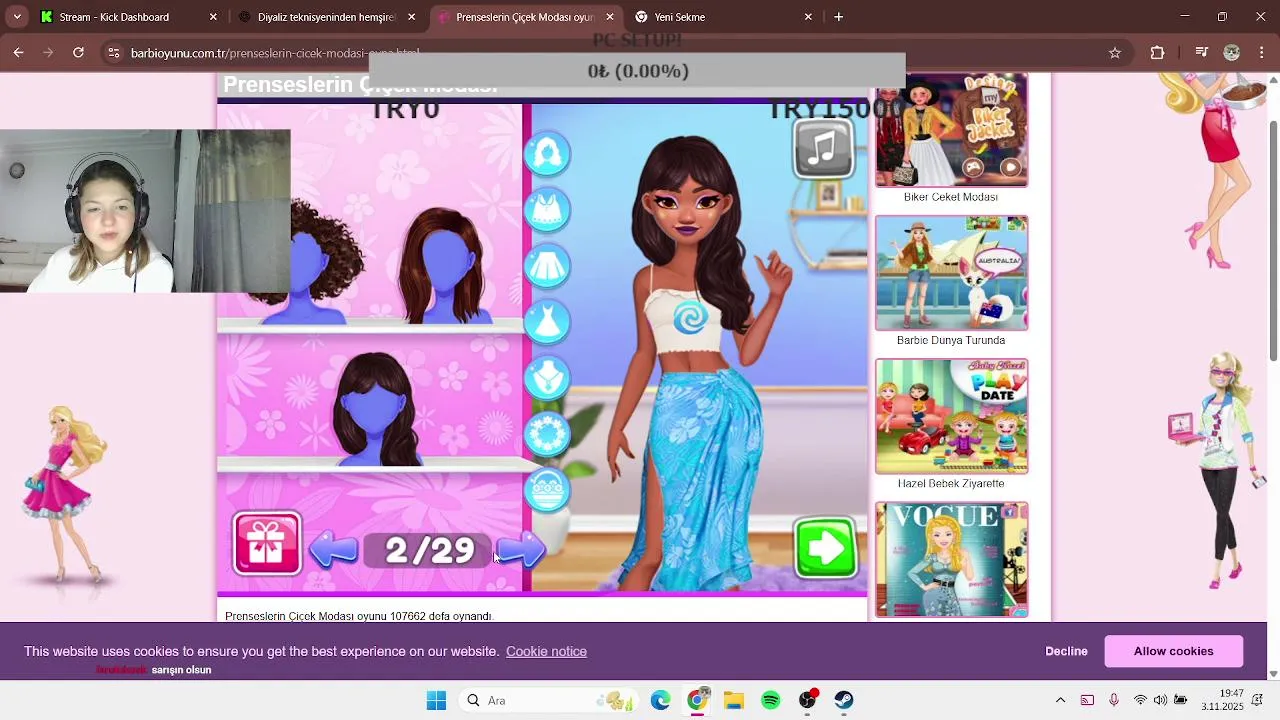Select the hairstyle category icon
The width and height of the screenshot is (1280, 720).
(547, 153)
